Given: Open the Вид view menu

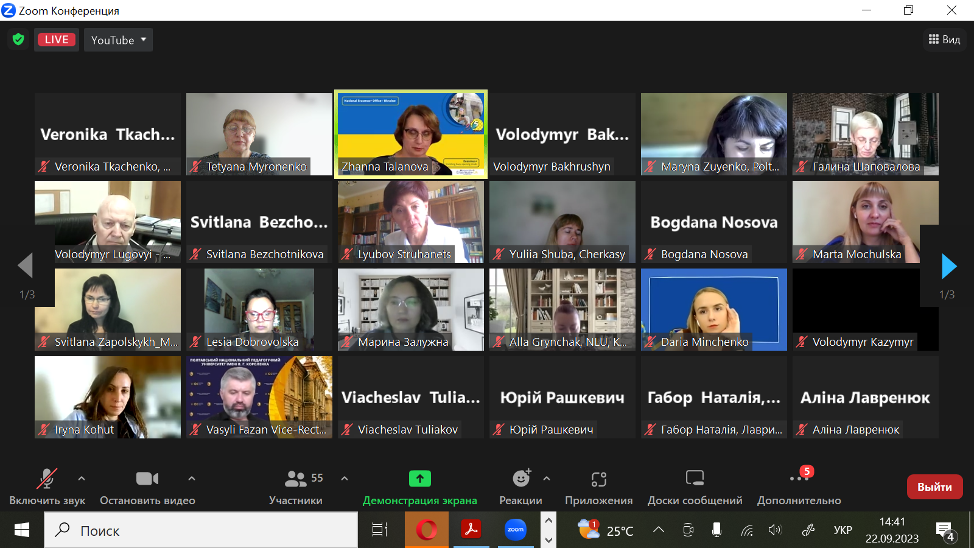Looking at the screenshot, I should click(943, 40).
